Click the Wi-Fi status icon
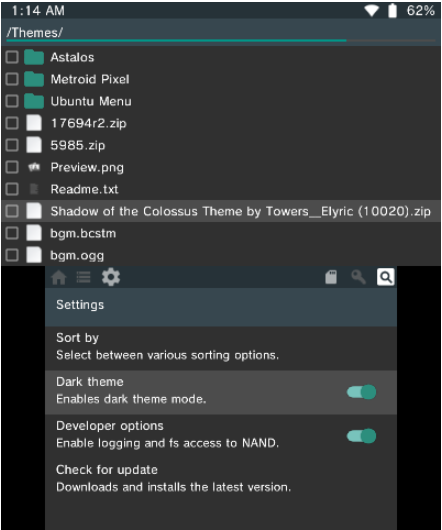Image resolution: width=442 pixels, height=530 pixels. (371, 10)
